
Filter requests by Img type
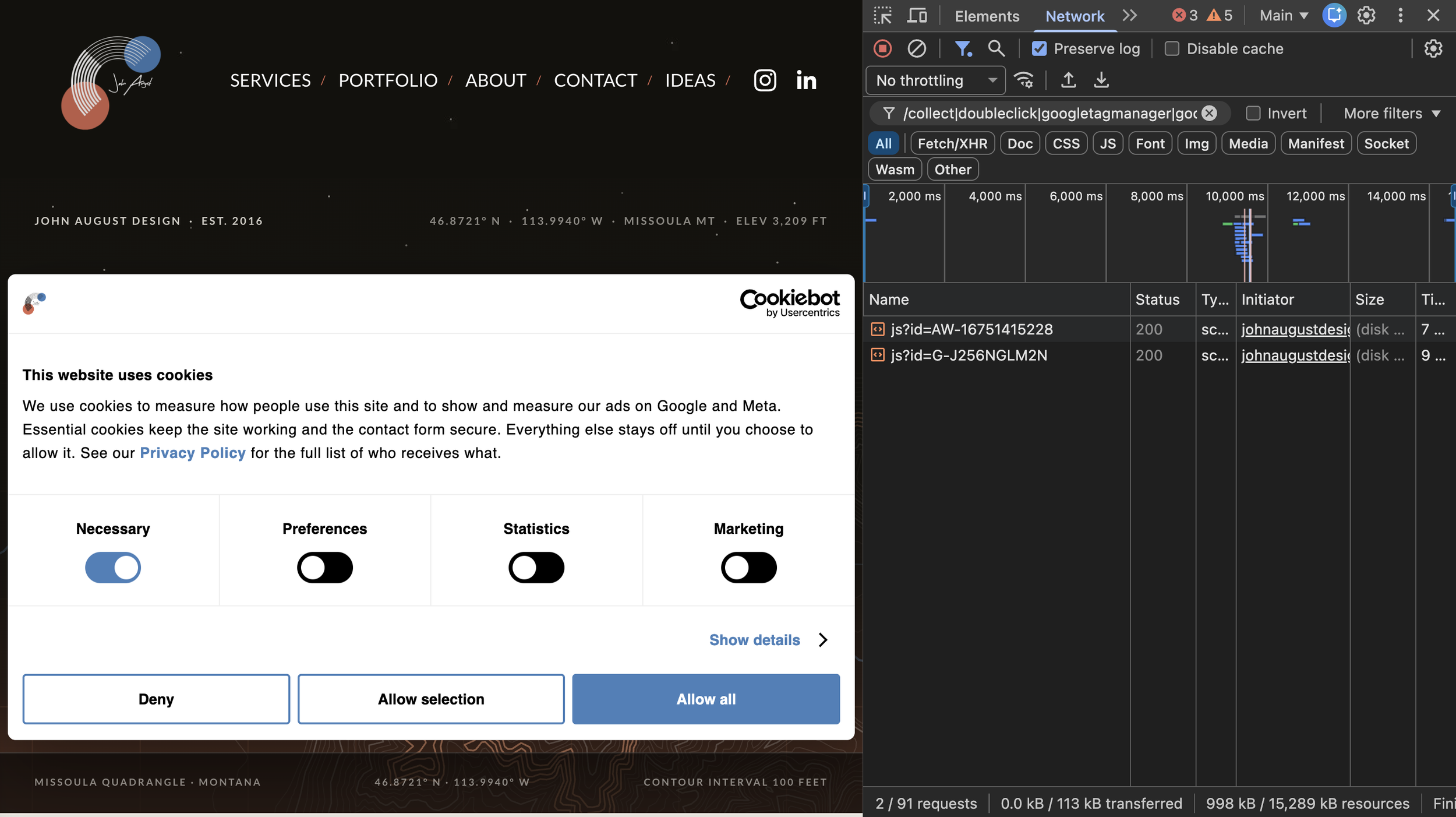click(1196, 143)
